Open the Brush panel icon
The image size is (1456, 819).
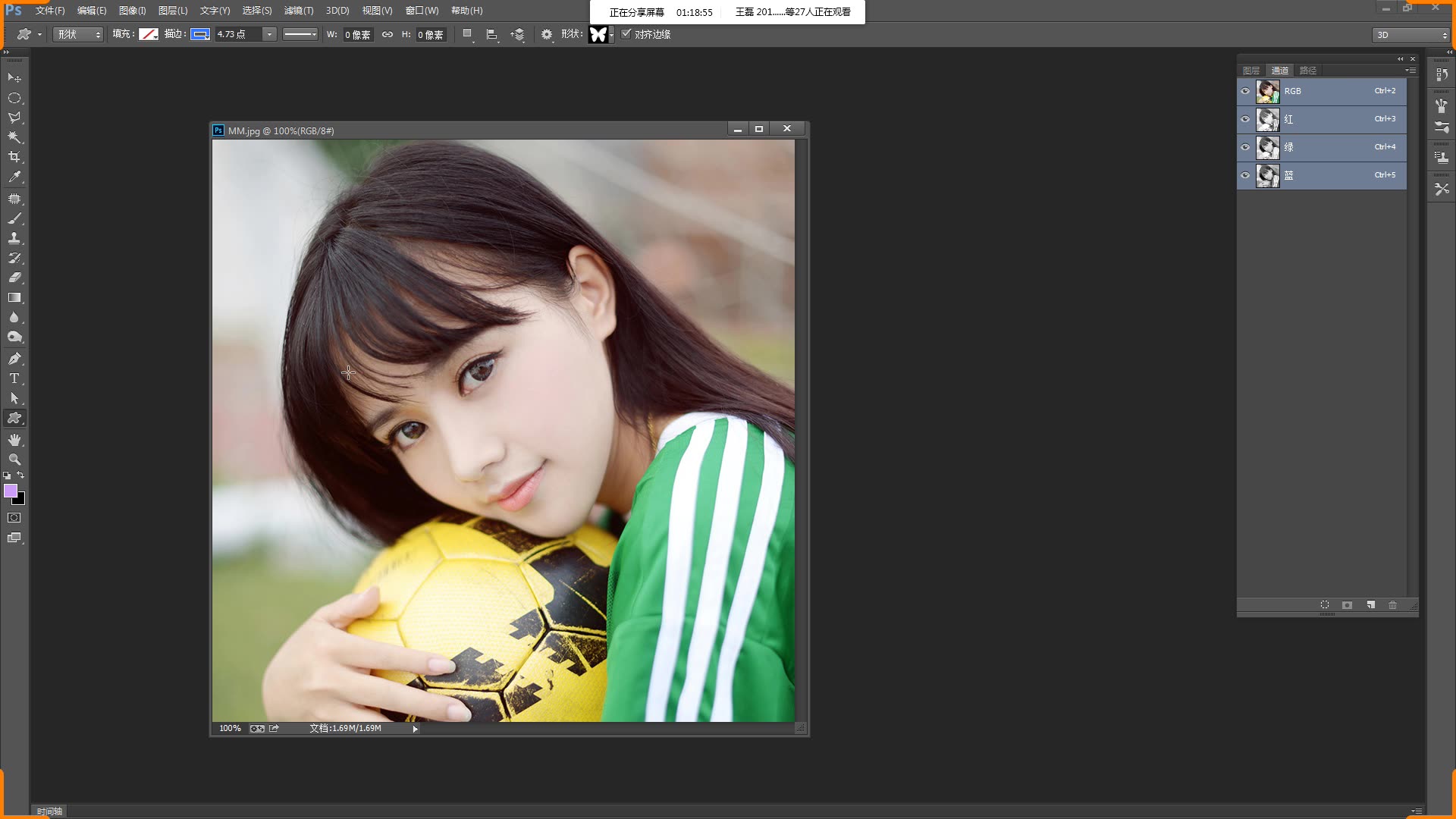[x=1442, y=127]
